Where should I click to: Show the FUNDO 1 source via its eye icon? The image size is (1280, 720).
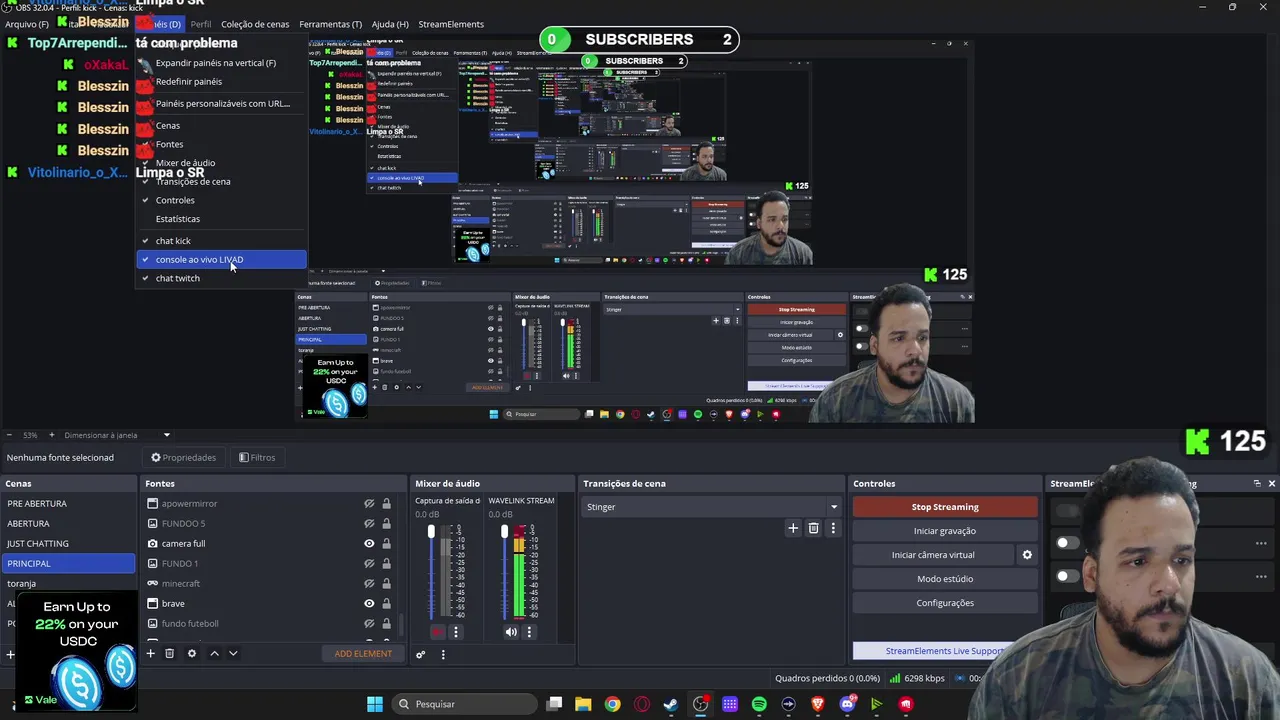tap(369, 564)
